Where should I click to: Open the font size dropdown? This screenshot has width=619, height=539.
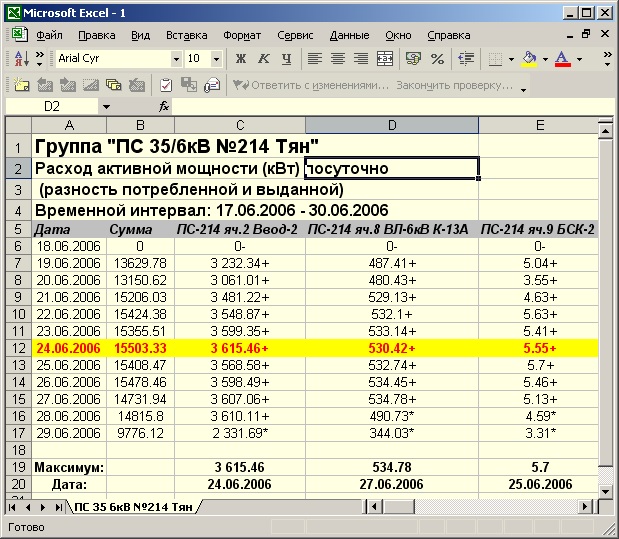[217, 59]
